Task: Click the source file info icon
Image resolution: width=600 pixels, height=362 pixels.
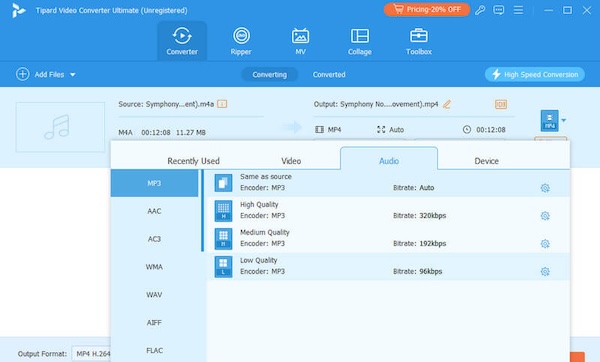Action: pos(222,104)
